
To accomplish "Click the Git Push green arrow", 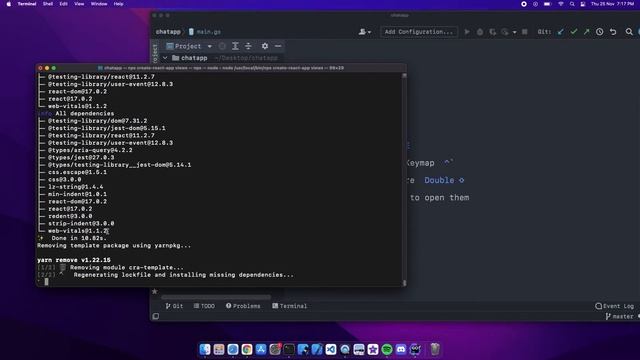I will tap(587, 32).
